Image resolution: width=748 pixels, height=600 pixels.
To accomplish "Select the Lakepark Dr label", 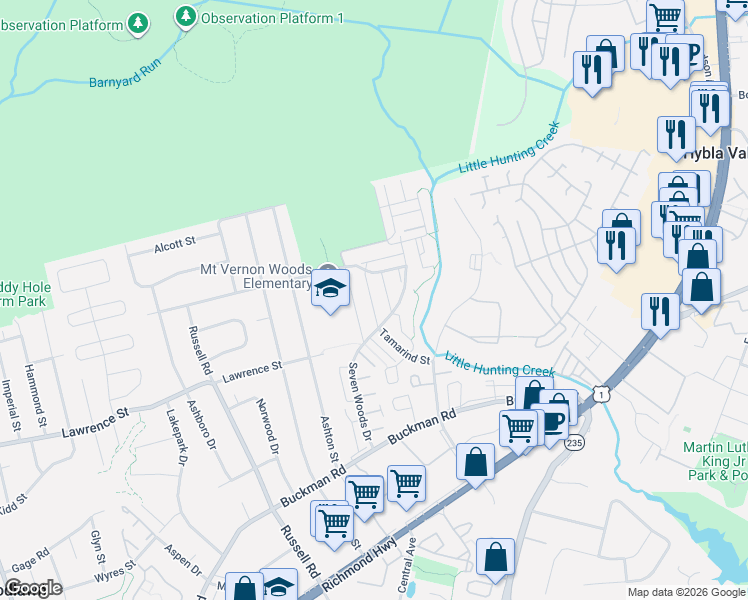I will click(177, 437).
